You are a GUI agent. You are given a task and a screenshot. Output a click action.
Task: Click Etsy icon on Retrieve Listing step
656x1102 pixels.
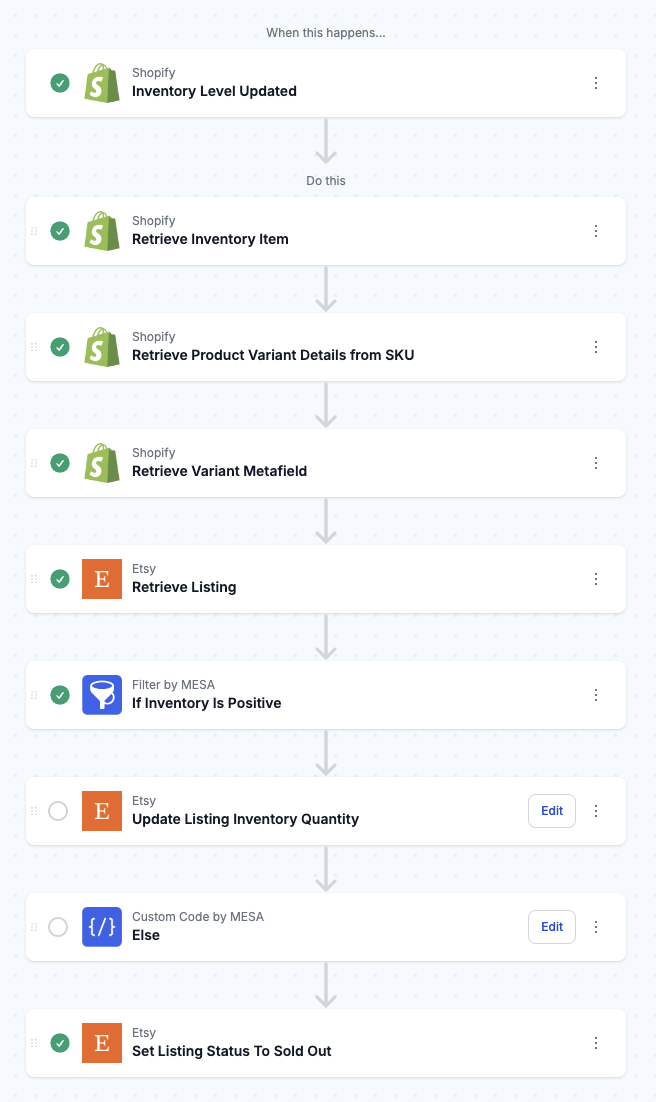(x=102, y=579)
